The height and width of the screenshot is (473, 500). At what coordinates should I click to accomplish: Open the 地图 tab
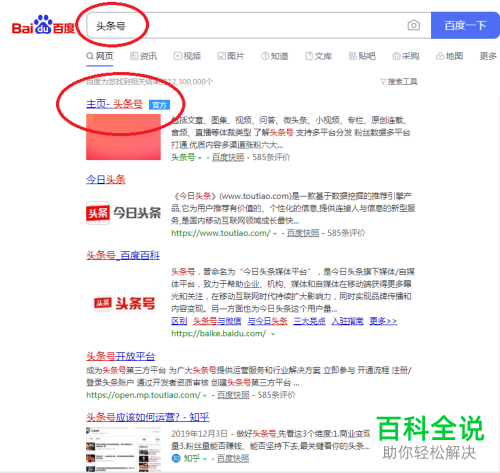tap(449, 56)
